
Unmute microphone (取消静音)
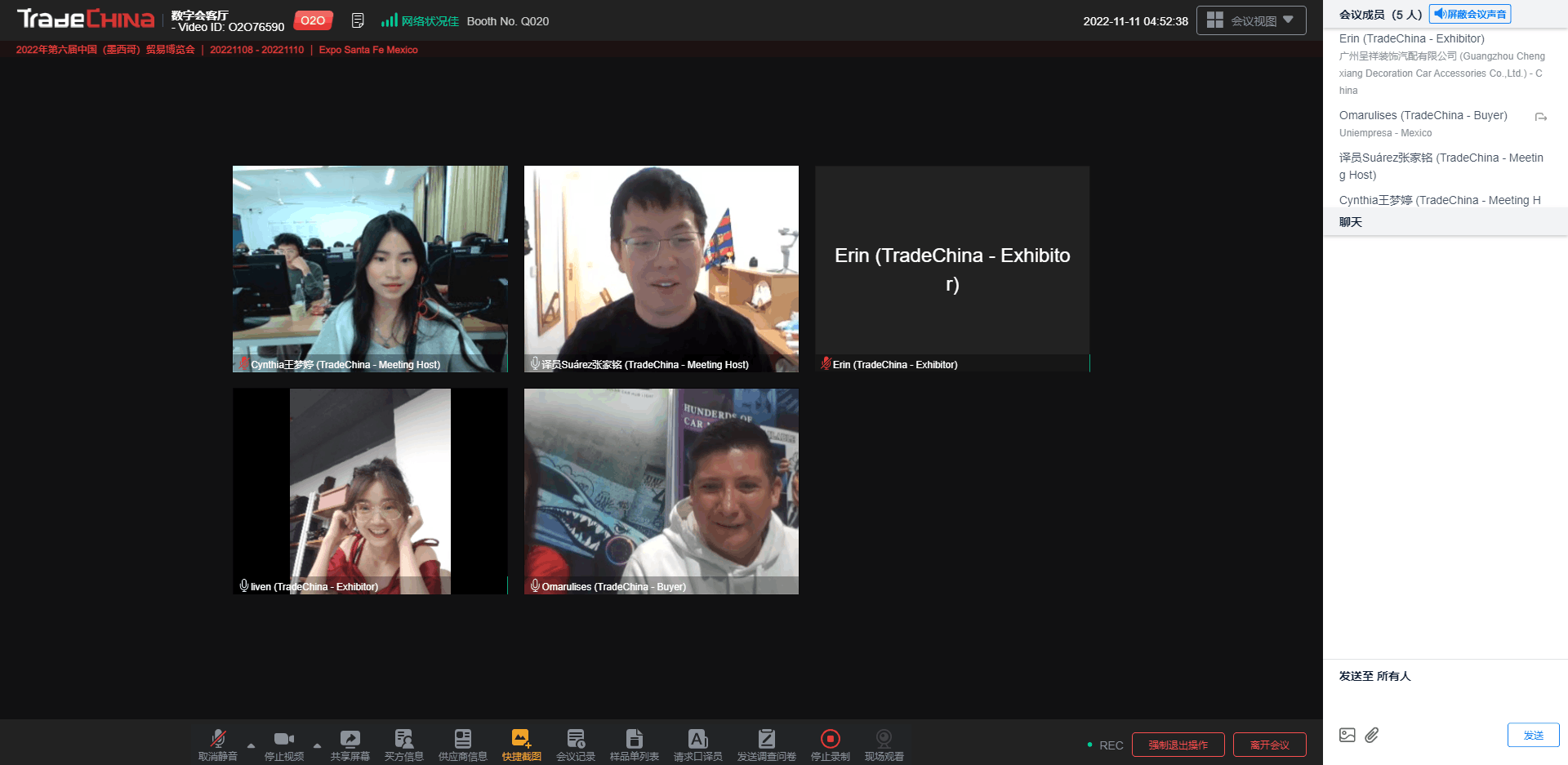tap(217, 744)
